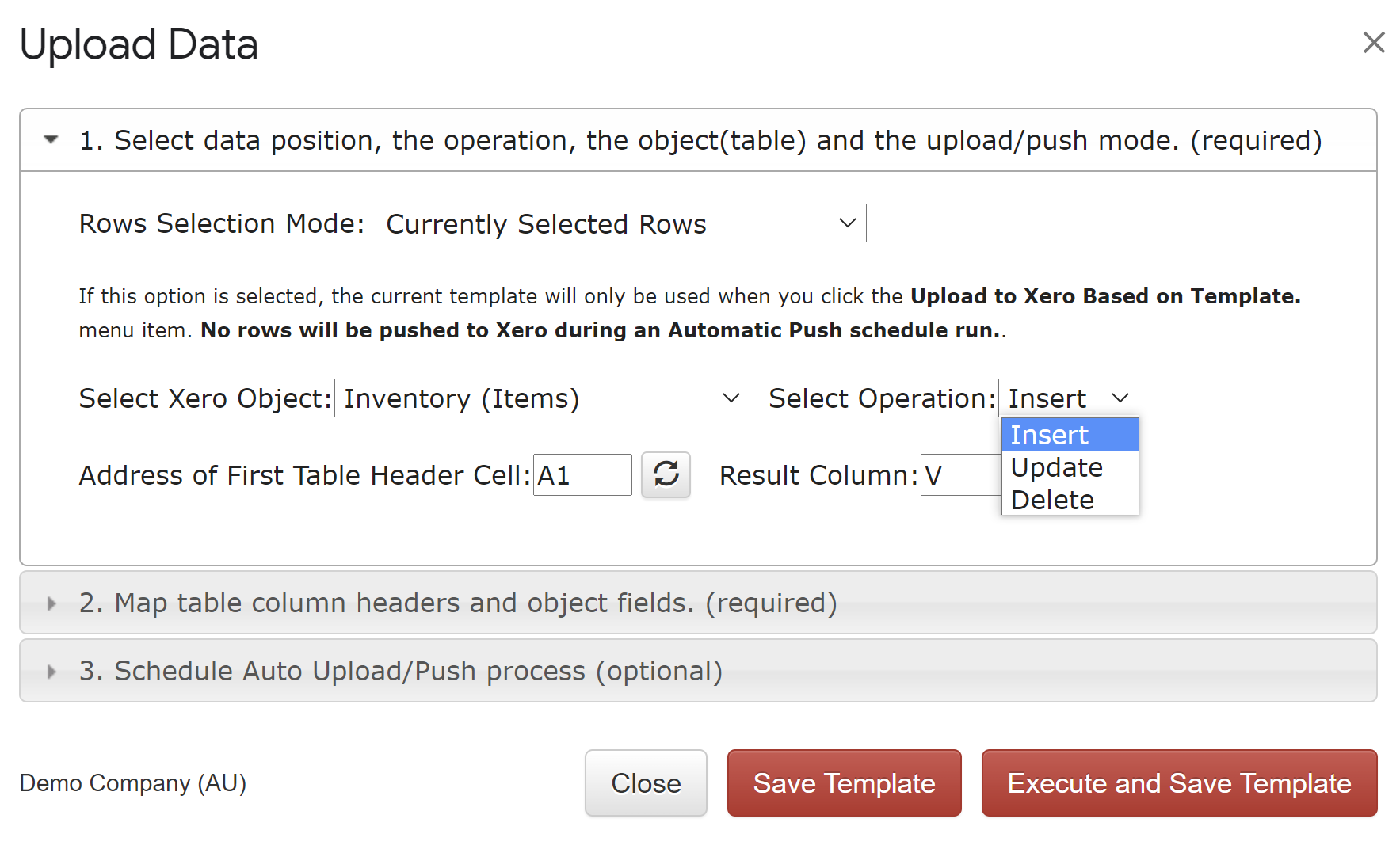Click the section 2 header title text
The width and height of the screenshot is (1400, 849).
(x=458, y=603)
